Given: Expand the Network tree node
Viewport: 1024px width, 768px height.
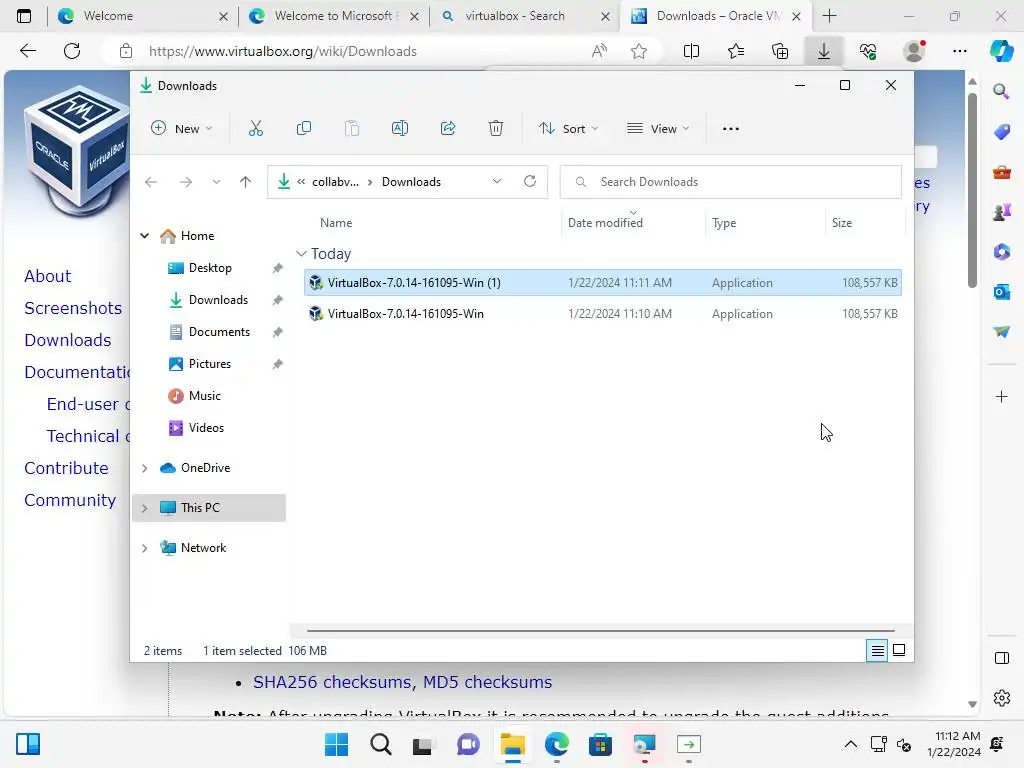Looking at the screenshot, I should point(145,549).
